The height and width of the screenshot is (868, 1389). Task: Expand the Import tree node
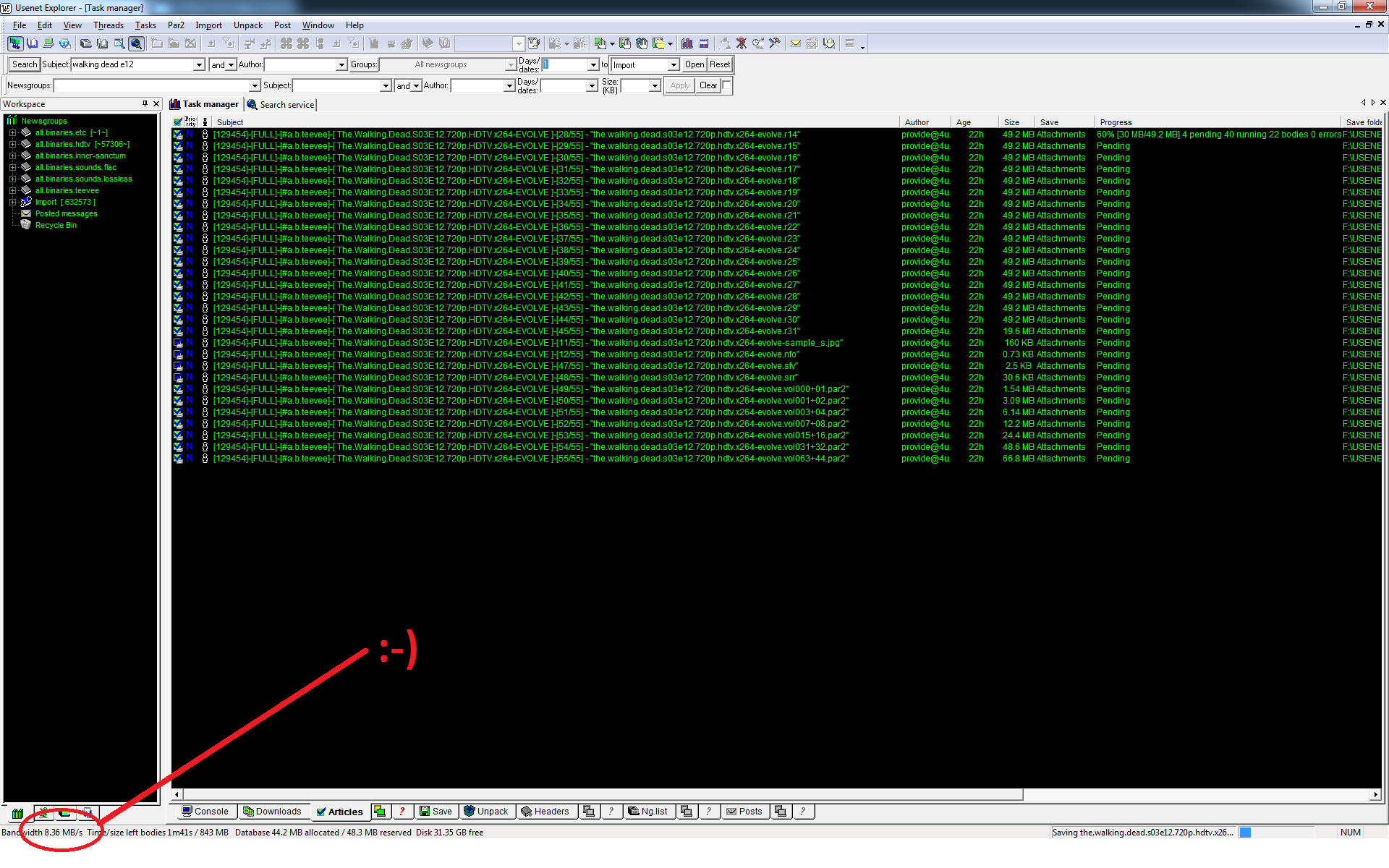pyautogui.click(x=12, y=203)
